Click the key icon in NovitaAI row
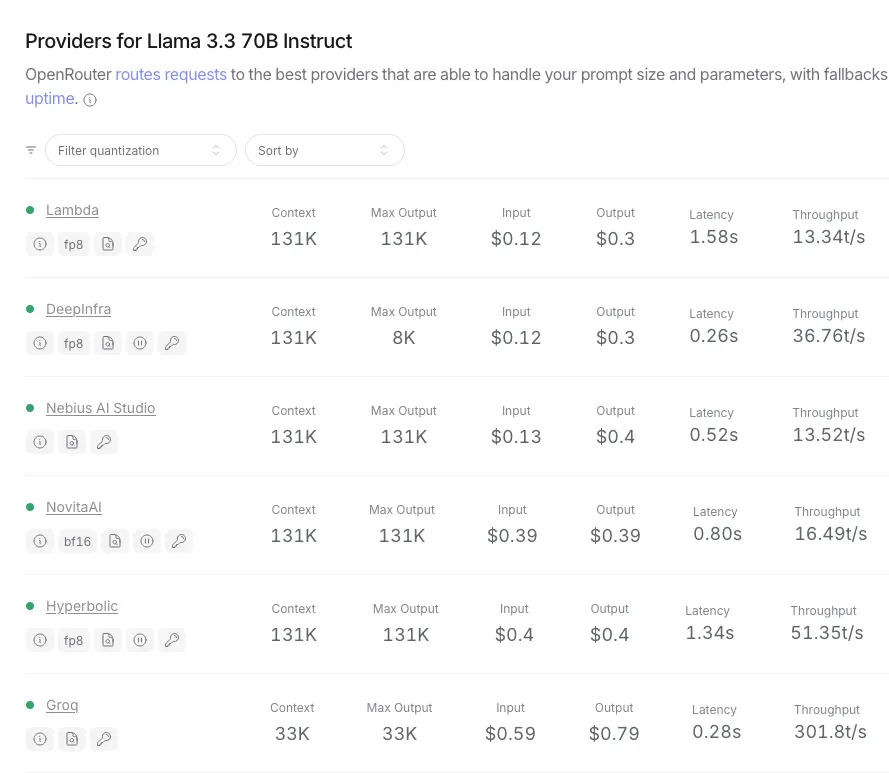889x773 pixels. 179,541
